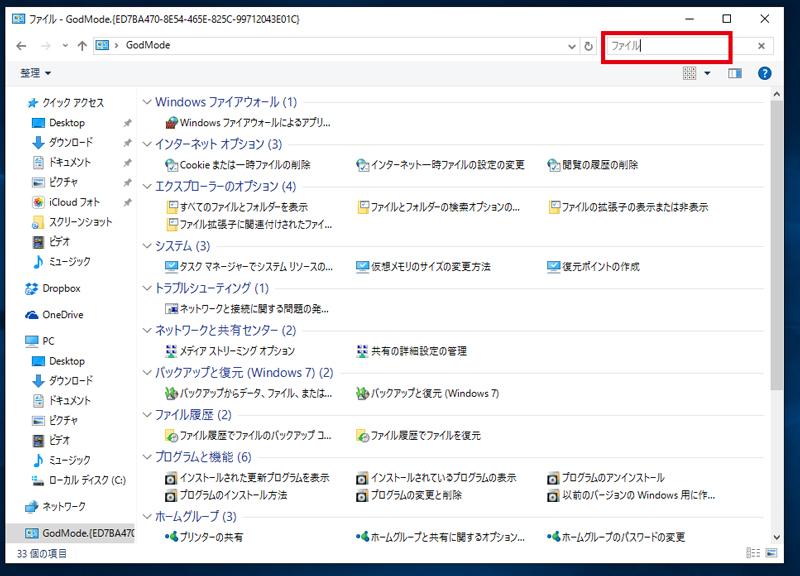Switch to details view in status bar
Screen dimensions: 800x576
tap(753, 553)
